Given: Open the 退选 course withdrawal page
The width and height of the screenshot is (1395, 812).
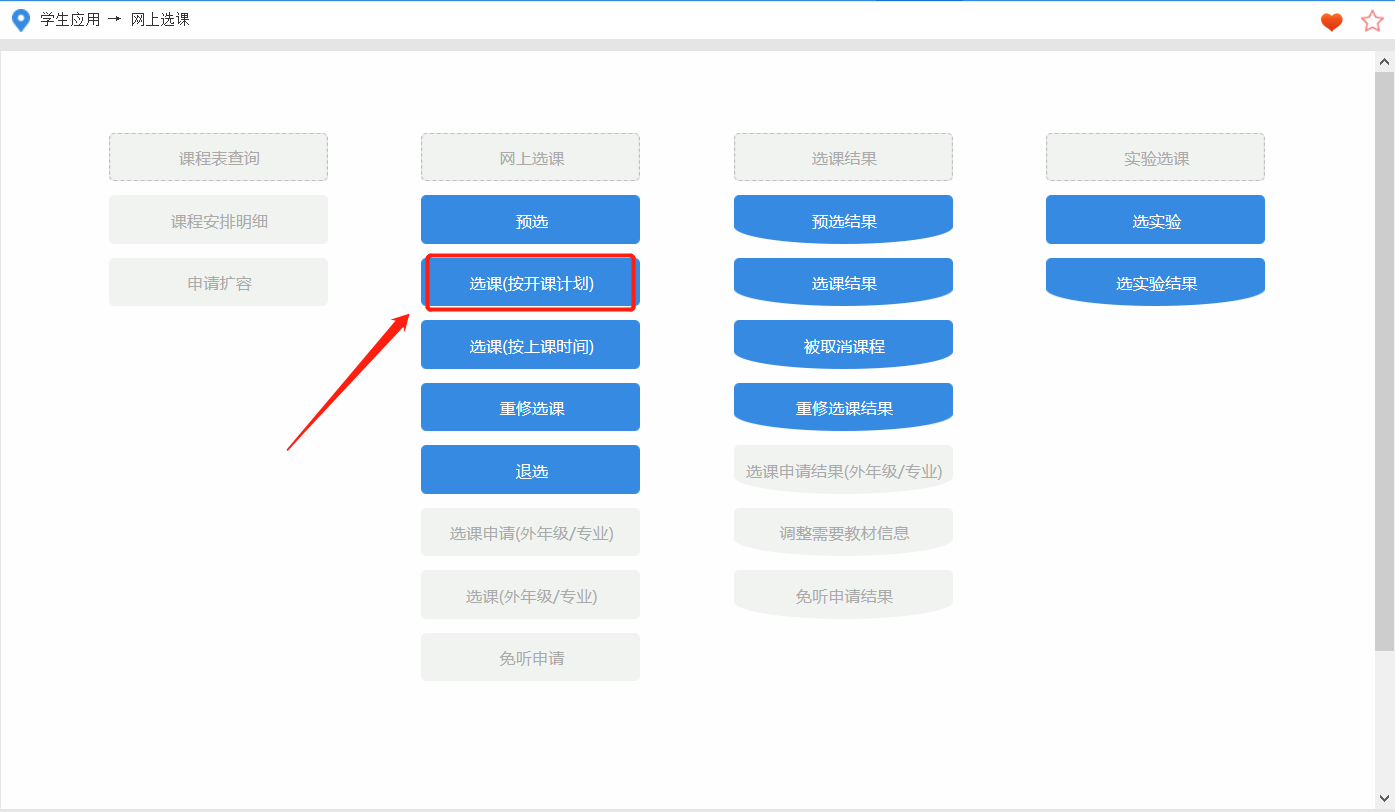Looking at the screenshot, I should pos(530,469).
